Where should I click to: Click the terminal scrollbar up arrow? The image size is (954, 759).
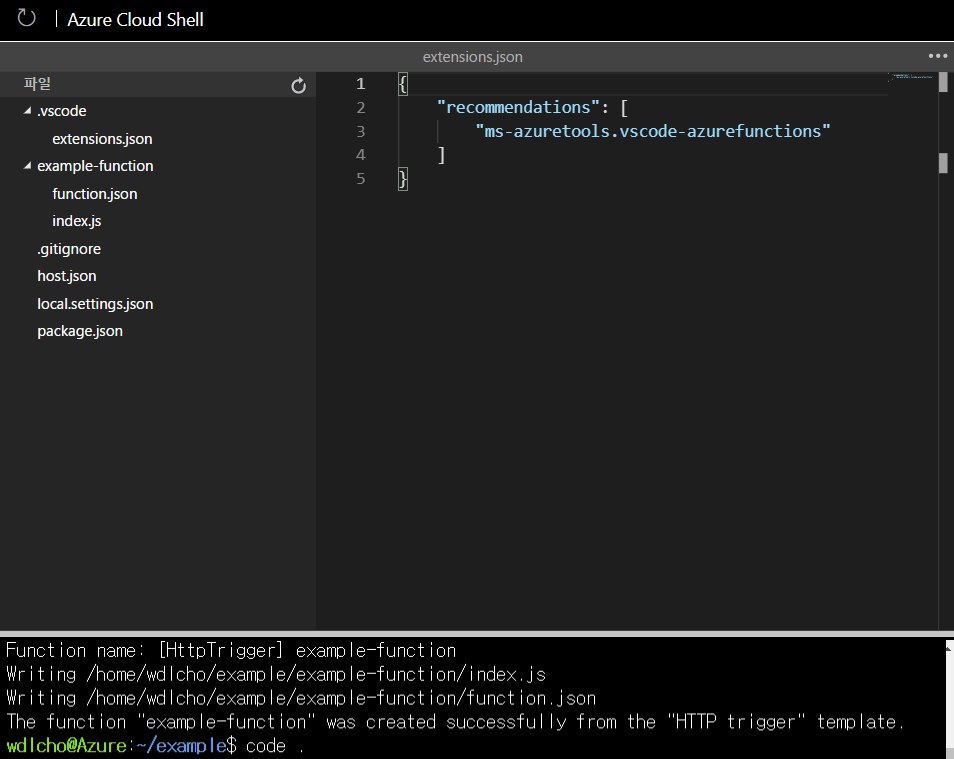pyautogui.click(x=949, y=649)
